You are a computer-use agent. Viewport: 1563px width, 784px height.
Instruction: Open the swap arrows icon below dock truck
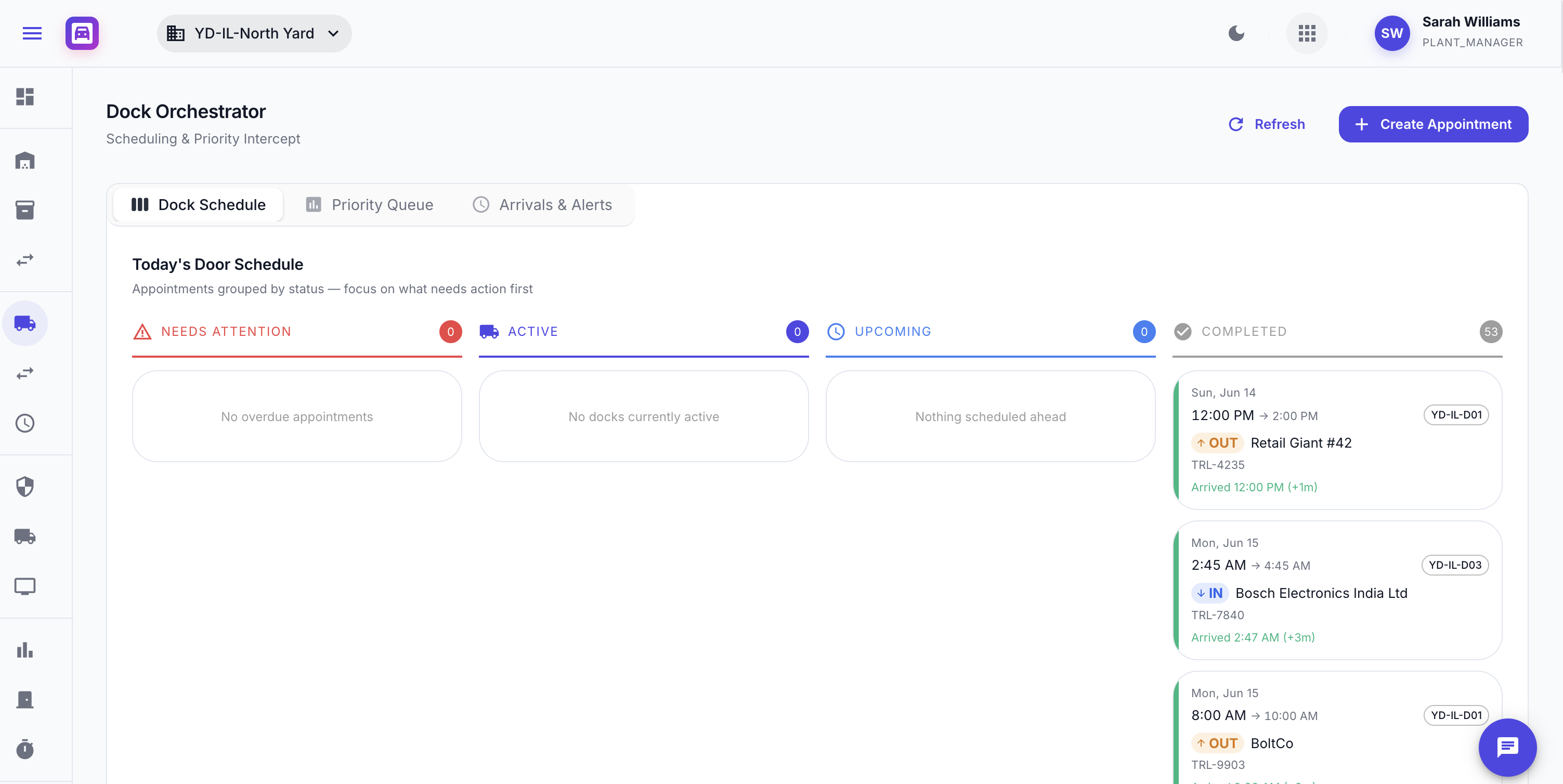coord(25,373)
